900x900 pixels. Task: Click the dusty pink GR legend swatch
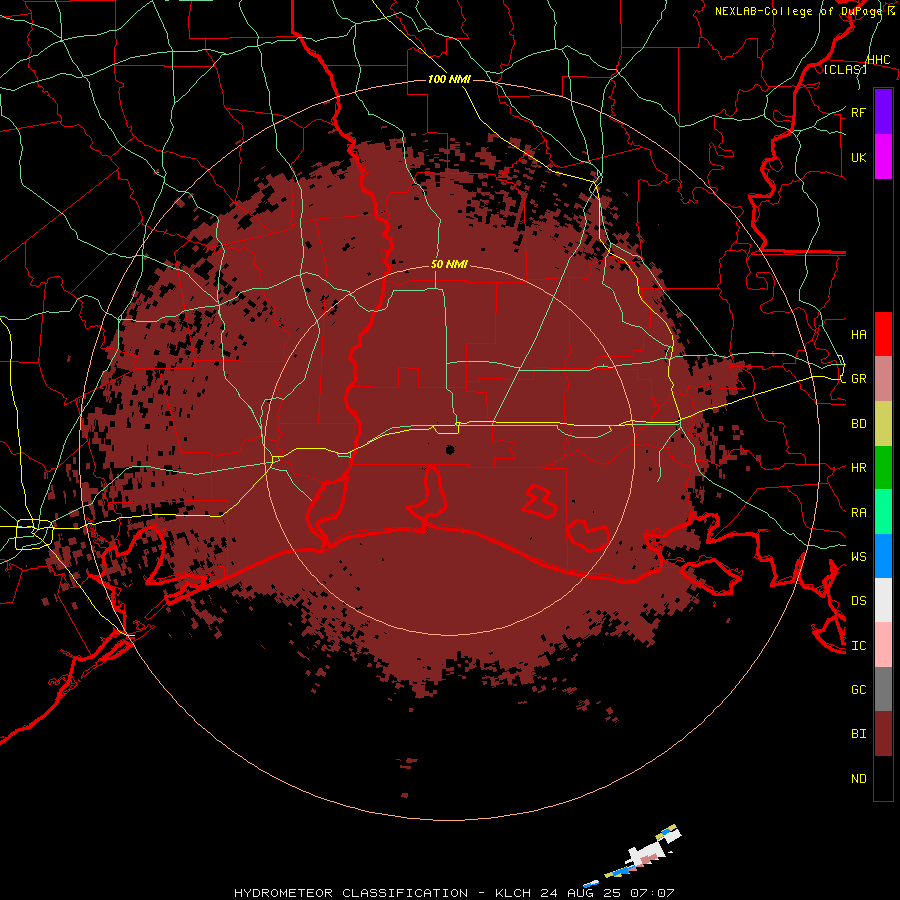pyautogui.click(x=883, y=378)
